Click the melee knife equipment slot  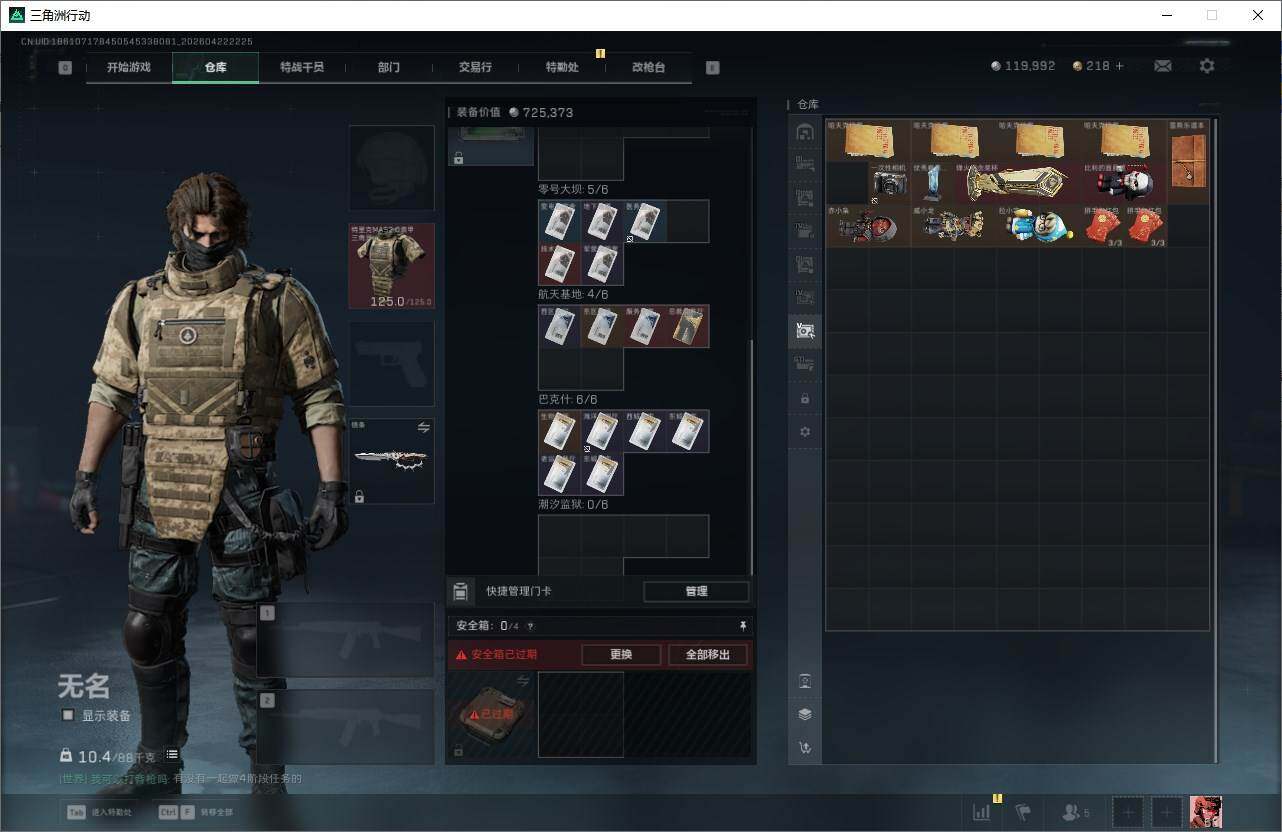click(x=391, y=461)
